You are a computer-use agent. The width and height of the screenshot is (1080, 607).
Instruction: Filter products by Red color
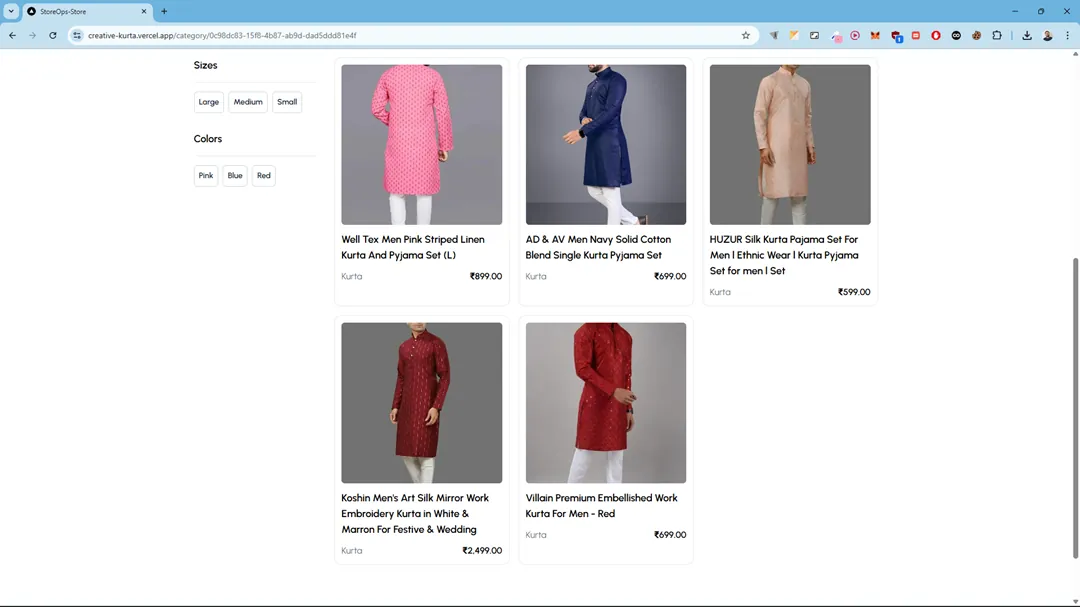pos(264,176)
